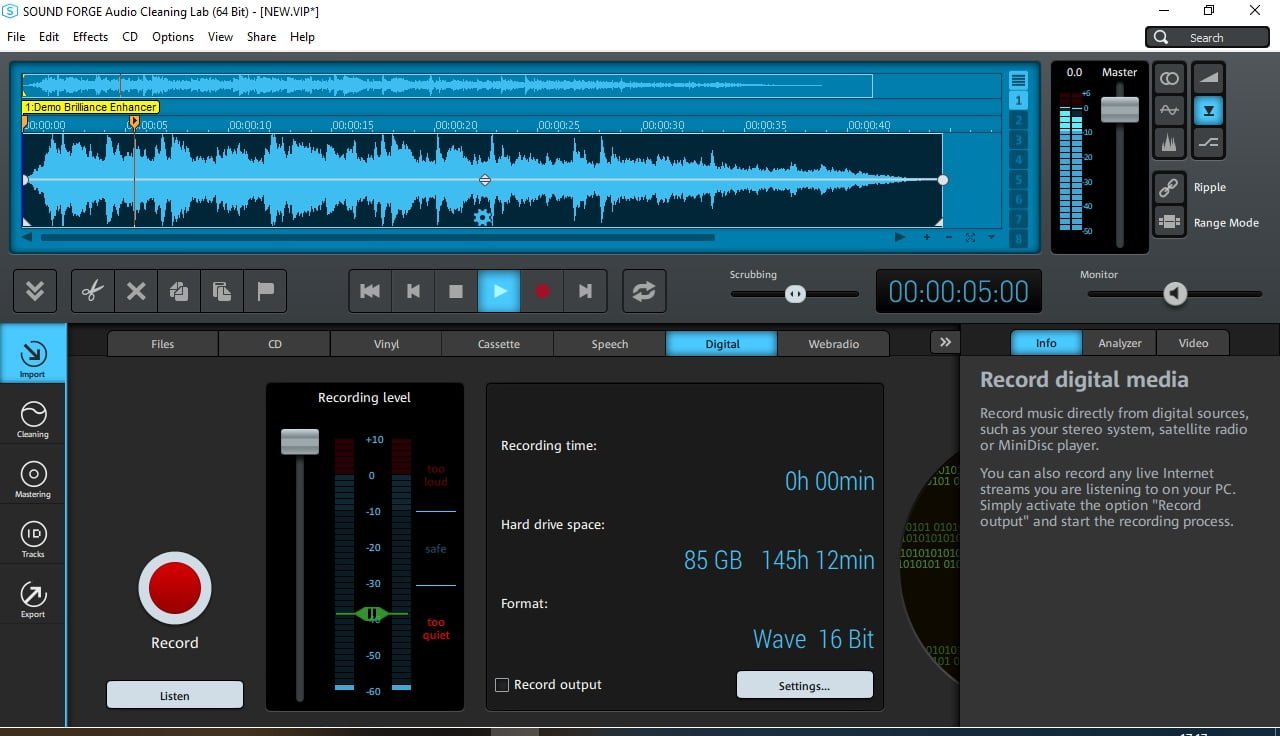This screenshot has height=736, width=1280.
Task: Set a marker with the flag icon
Action: point(265,291)
